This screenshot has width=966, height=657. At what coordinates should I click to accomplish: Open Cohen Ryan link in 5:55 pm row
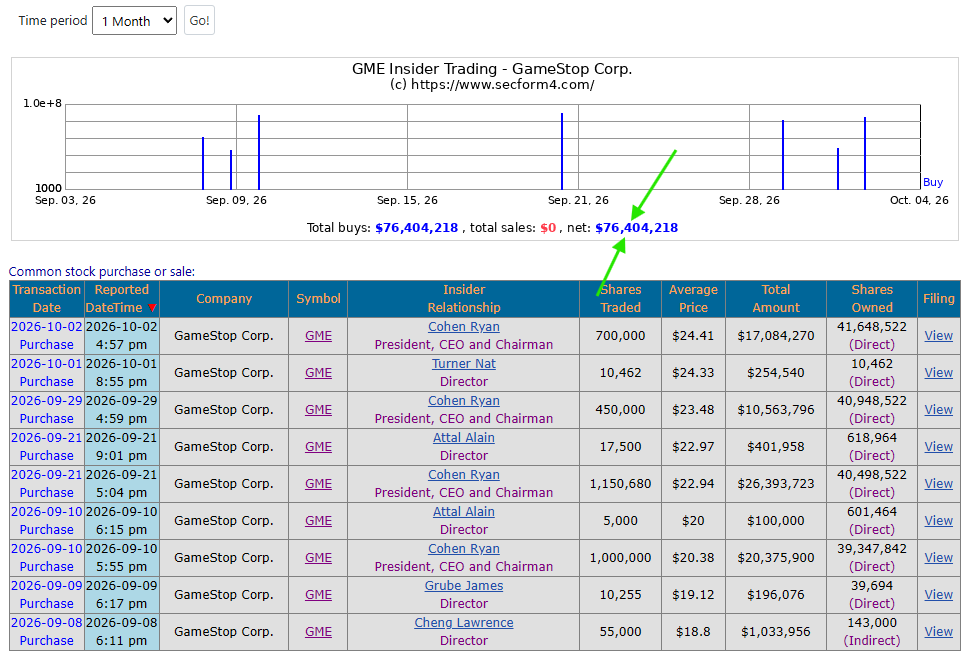(463, 549)
